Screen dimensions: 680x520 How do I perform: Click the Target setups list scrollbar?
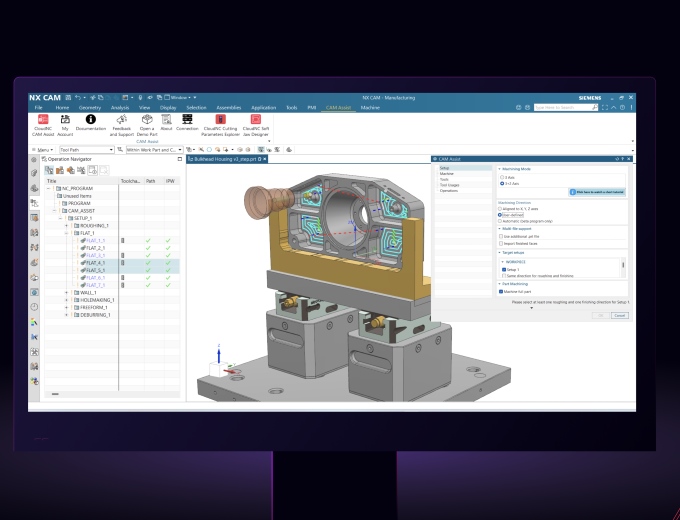coord(623,266)
